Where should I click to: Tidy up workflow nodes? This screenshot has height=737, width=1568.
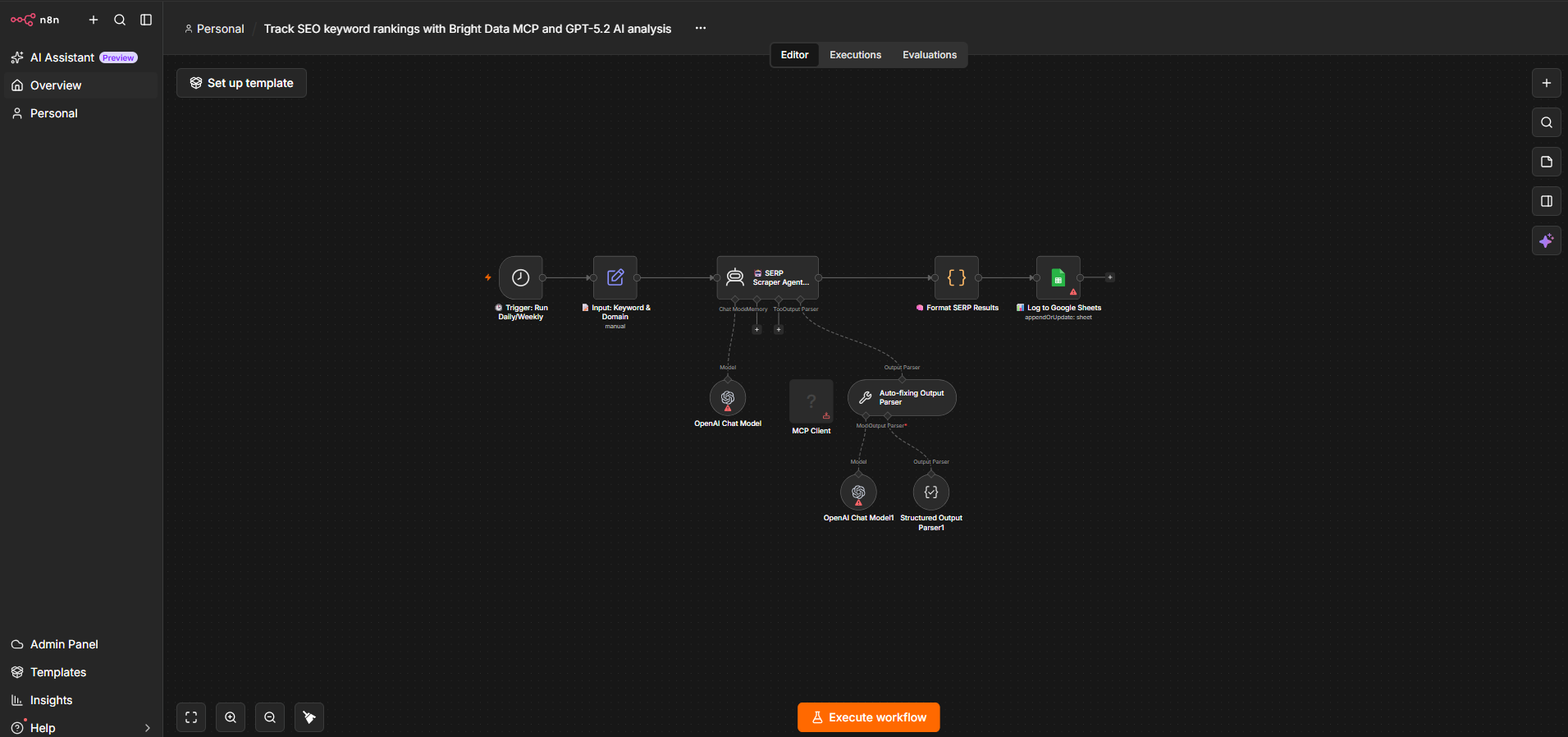pos(309,717)
